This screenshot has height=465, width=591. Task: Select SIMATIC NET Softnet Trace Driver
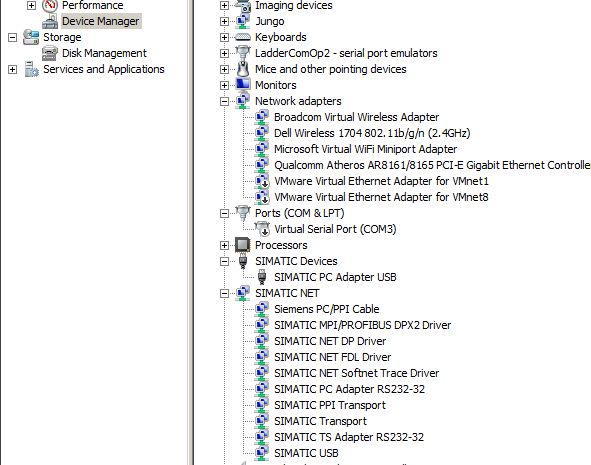click(x=357, y=373)
